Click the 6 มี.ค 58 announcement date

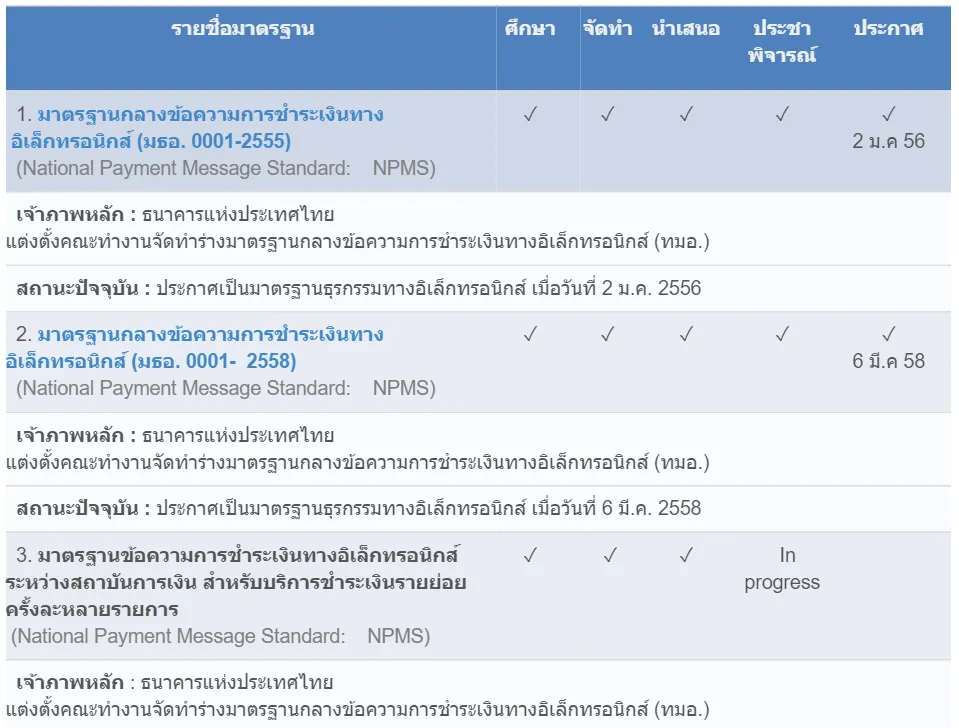click(888, 361)
